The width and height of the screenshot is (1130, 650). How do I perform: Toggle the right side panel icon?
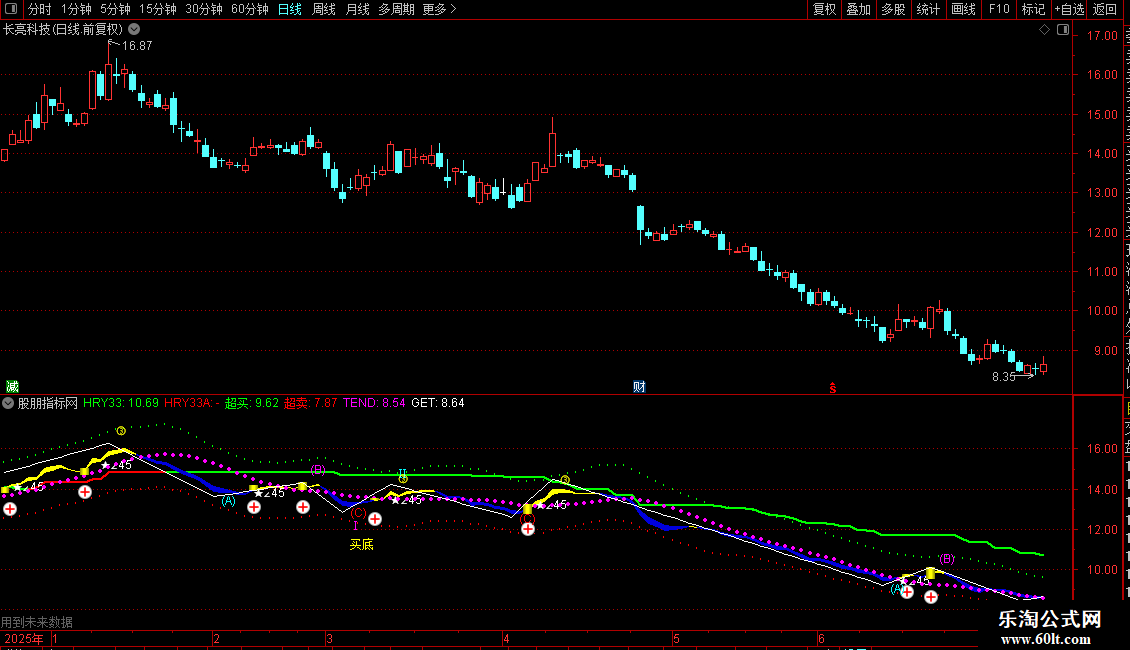(1063, 30)
